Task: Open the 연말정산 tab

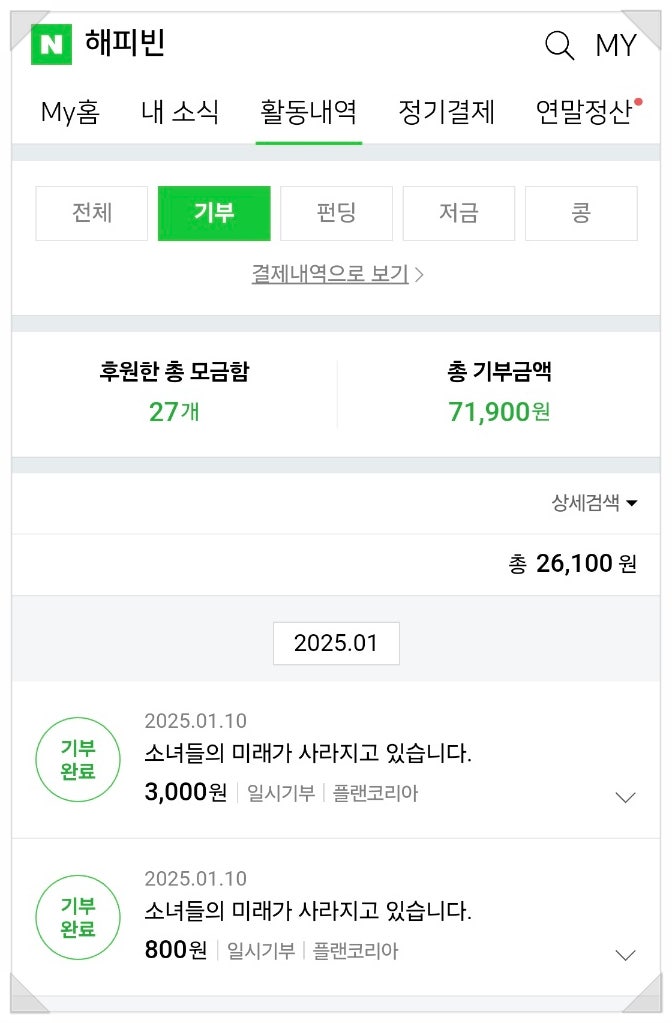Action: point(584,111)
